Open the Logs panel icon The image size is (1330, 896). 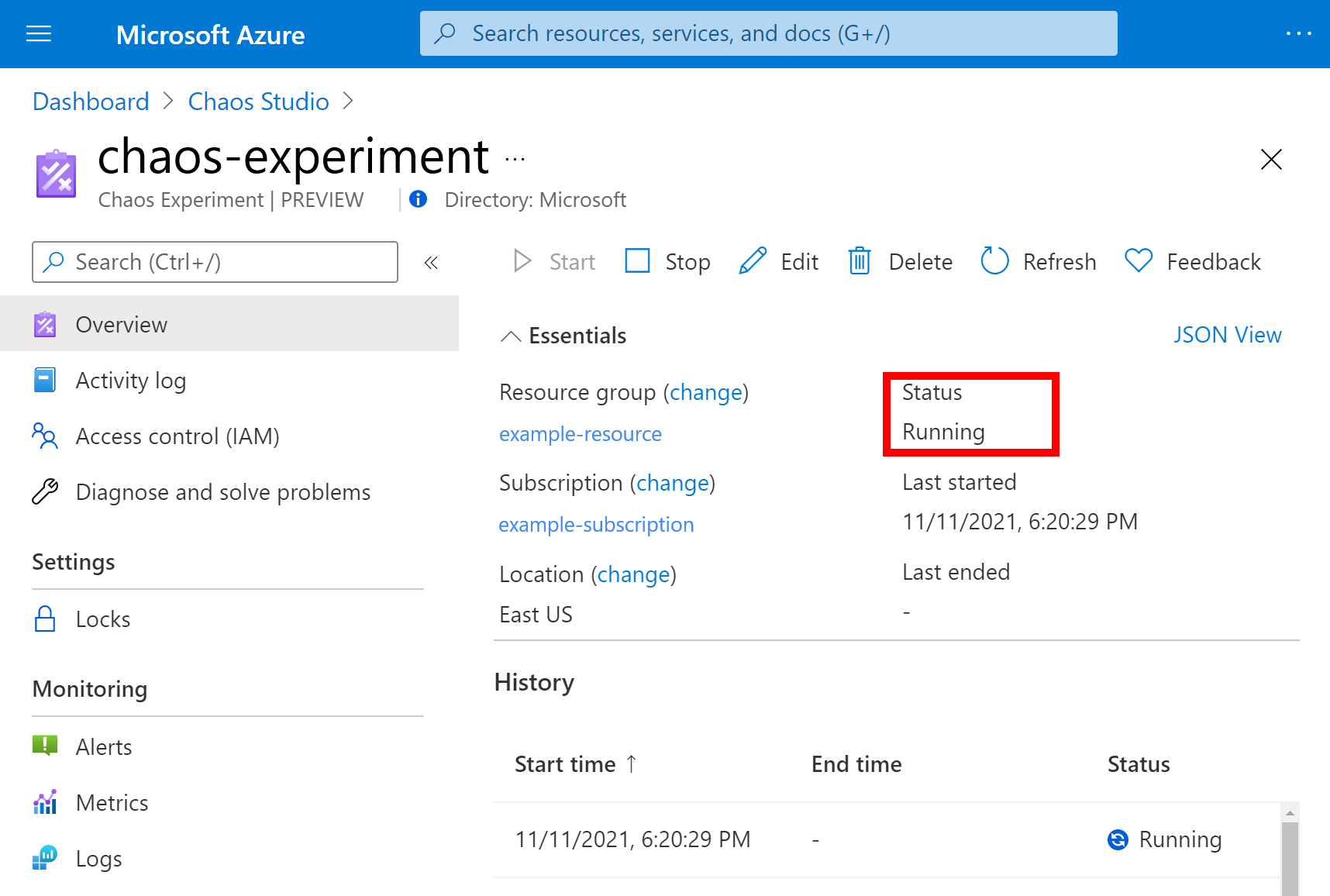click(44, 858)
